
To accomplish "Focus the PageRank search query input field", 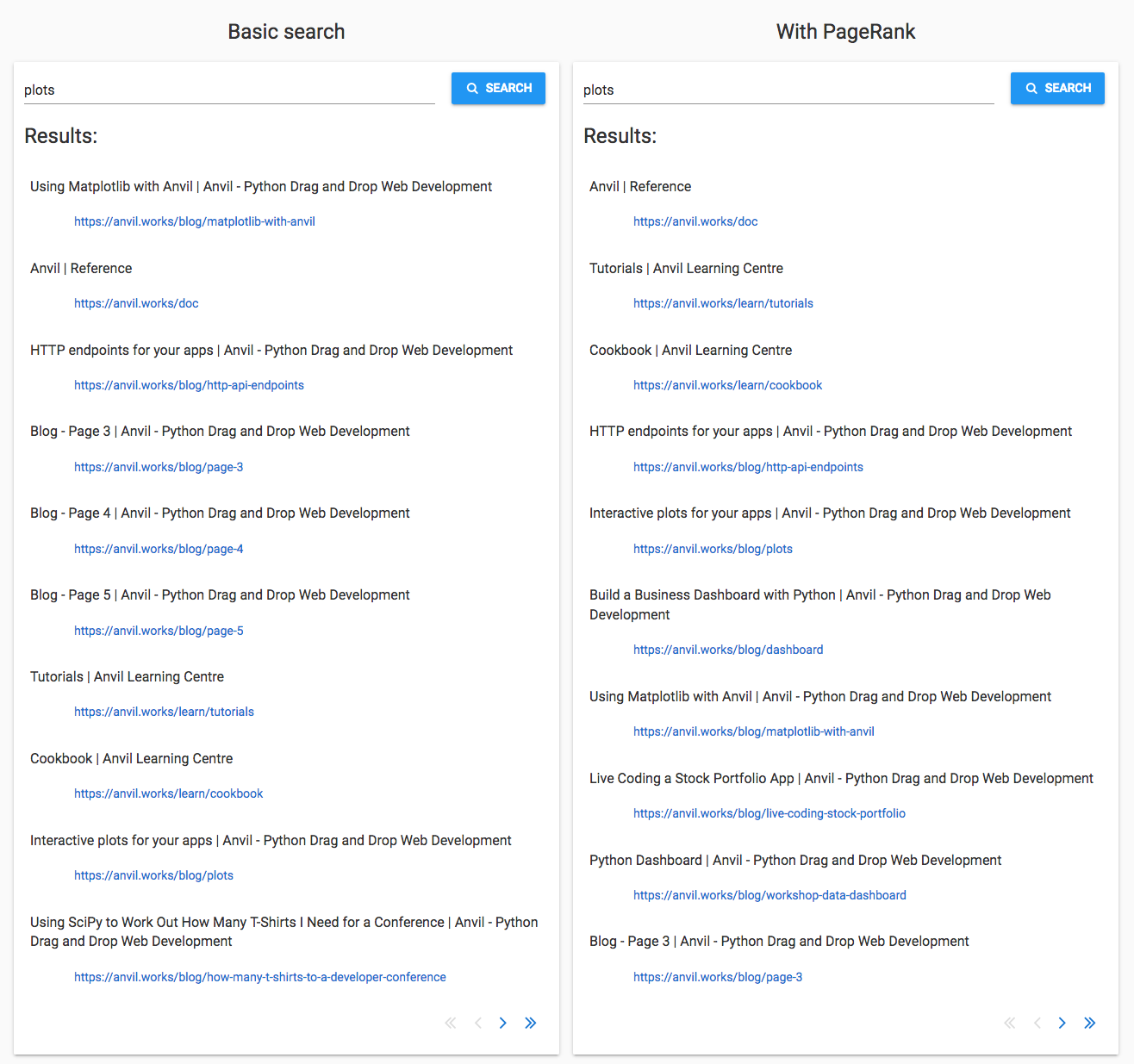I will point(788,90).
